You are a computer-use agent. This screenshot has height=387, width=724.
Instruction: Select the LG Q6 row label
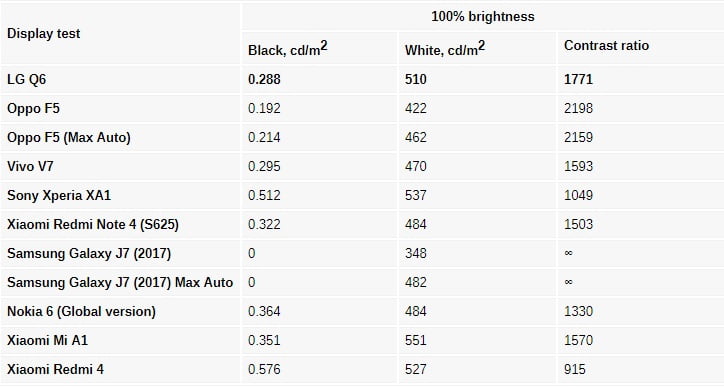(x=26, y=79)
